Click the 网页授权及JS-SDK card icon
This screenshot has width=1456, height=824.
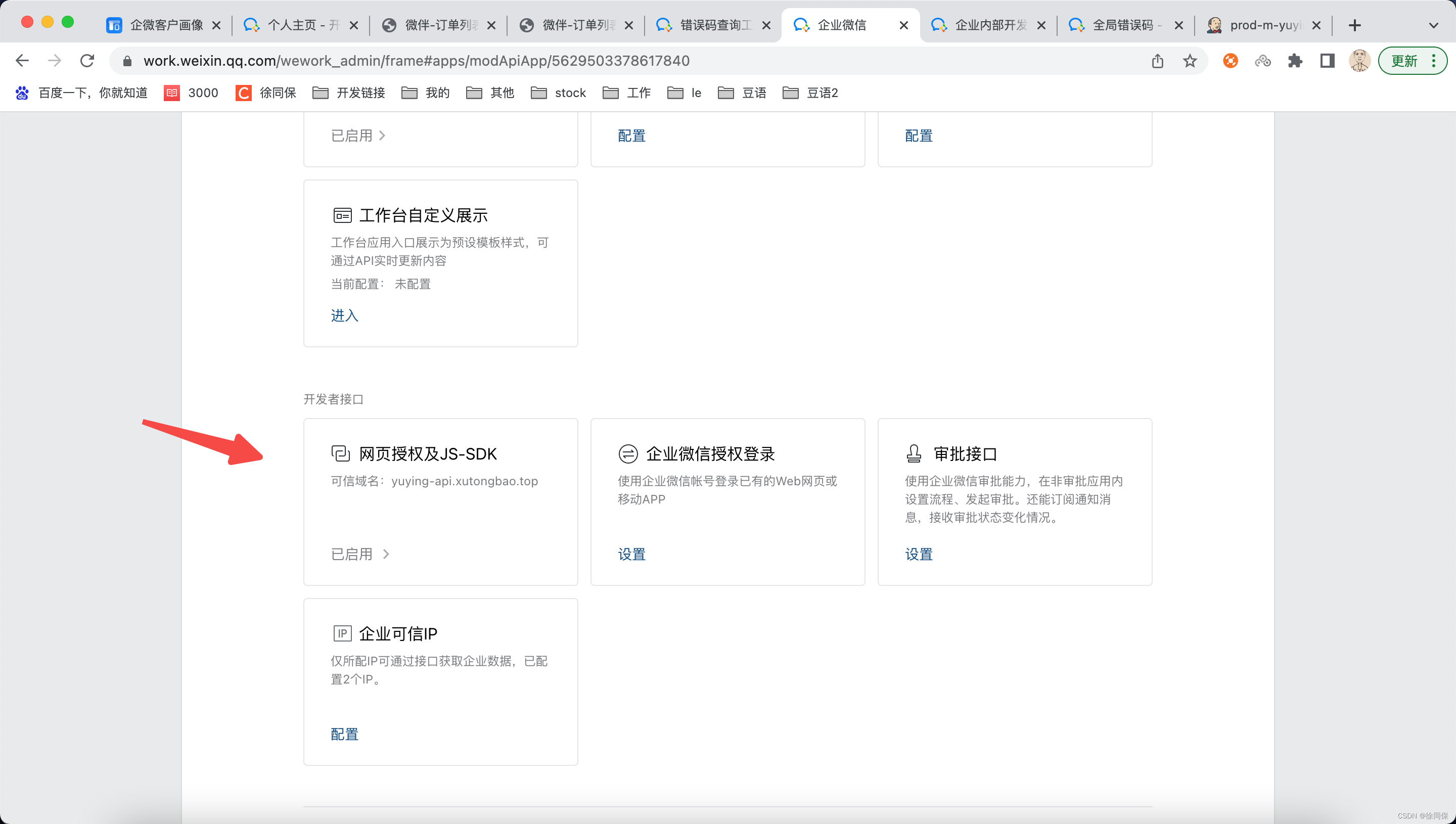(341, 453)
